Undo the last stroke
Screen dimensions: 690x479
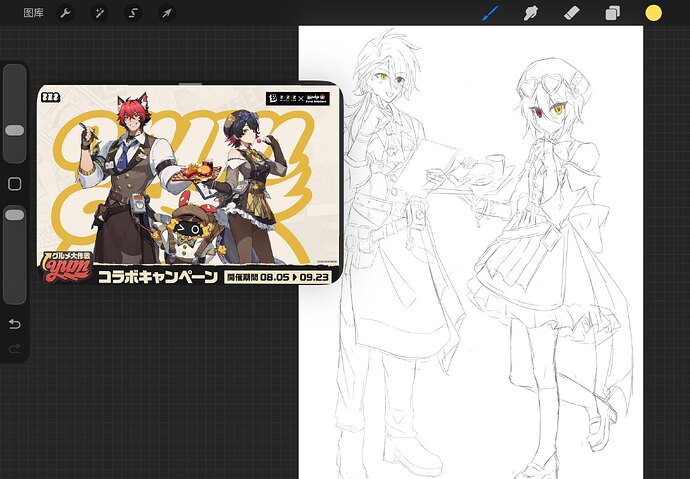(x=15, y=324)
